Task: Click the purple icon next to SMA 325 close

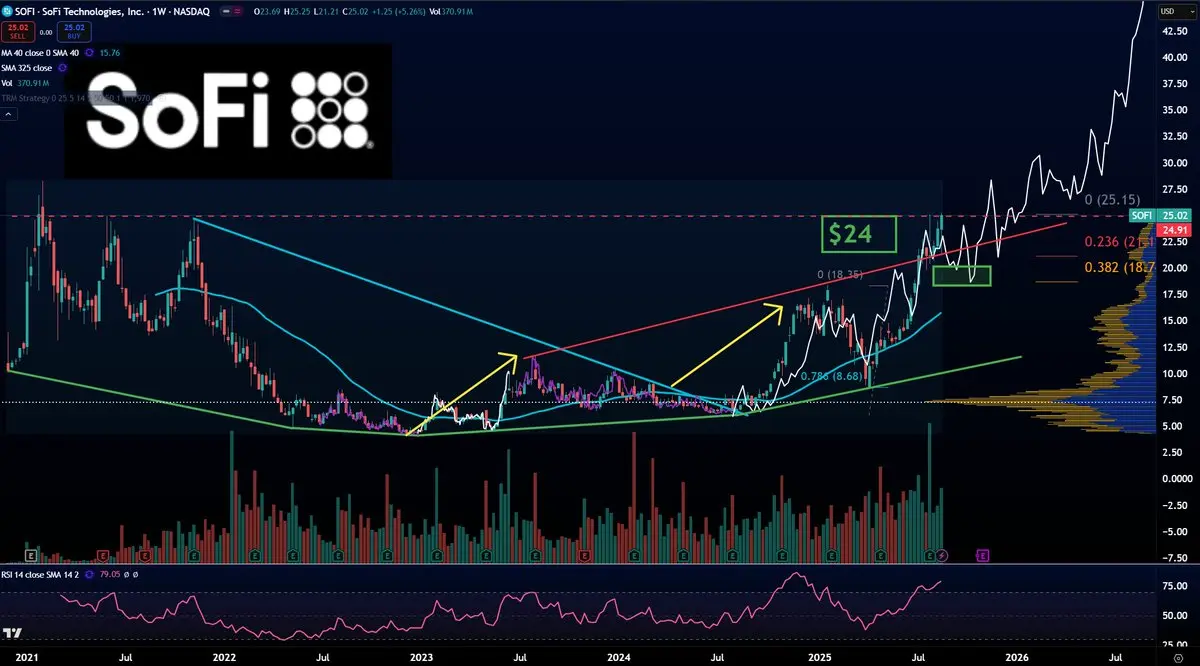Action: tap(62, 68)
